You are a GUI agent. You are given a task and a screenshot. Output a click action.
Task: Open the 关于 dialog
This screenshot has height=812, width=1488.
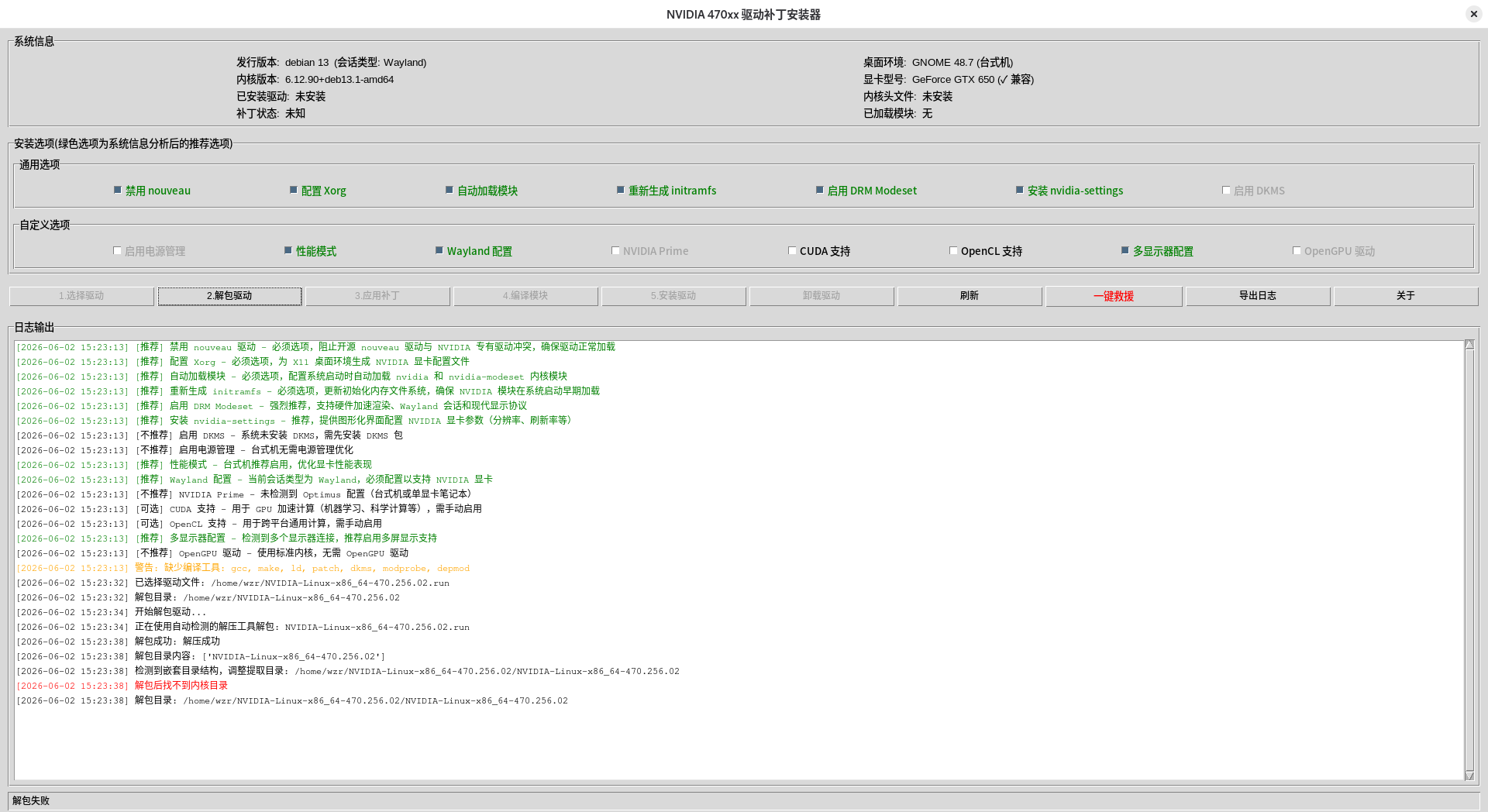pos(1406,296)
